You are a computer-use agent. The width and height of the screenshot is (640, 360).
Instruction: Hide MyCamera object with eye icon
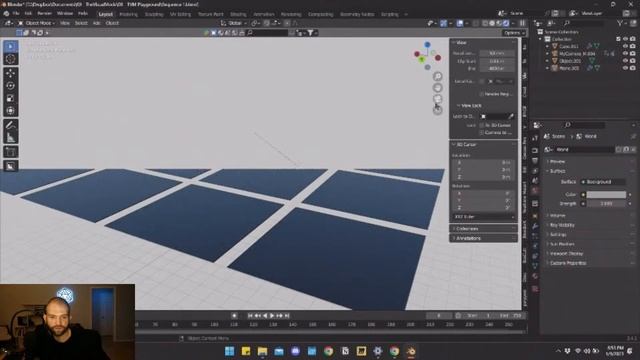pyautogui.click(x=625, y=53)
